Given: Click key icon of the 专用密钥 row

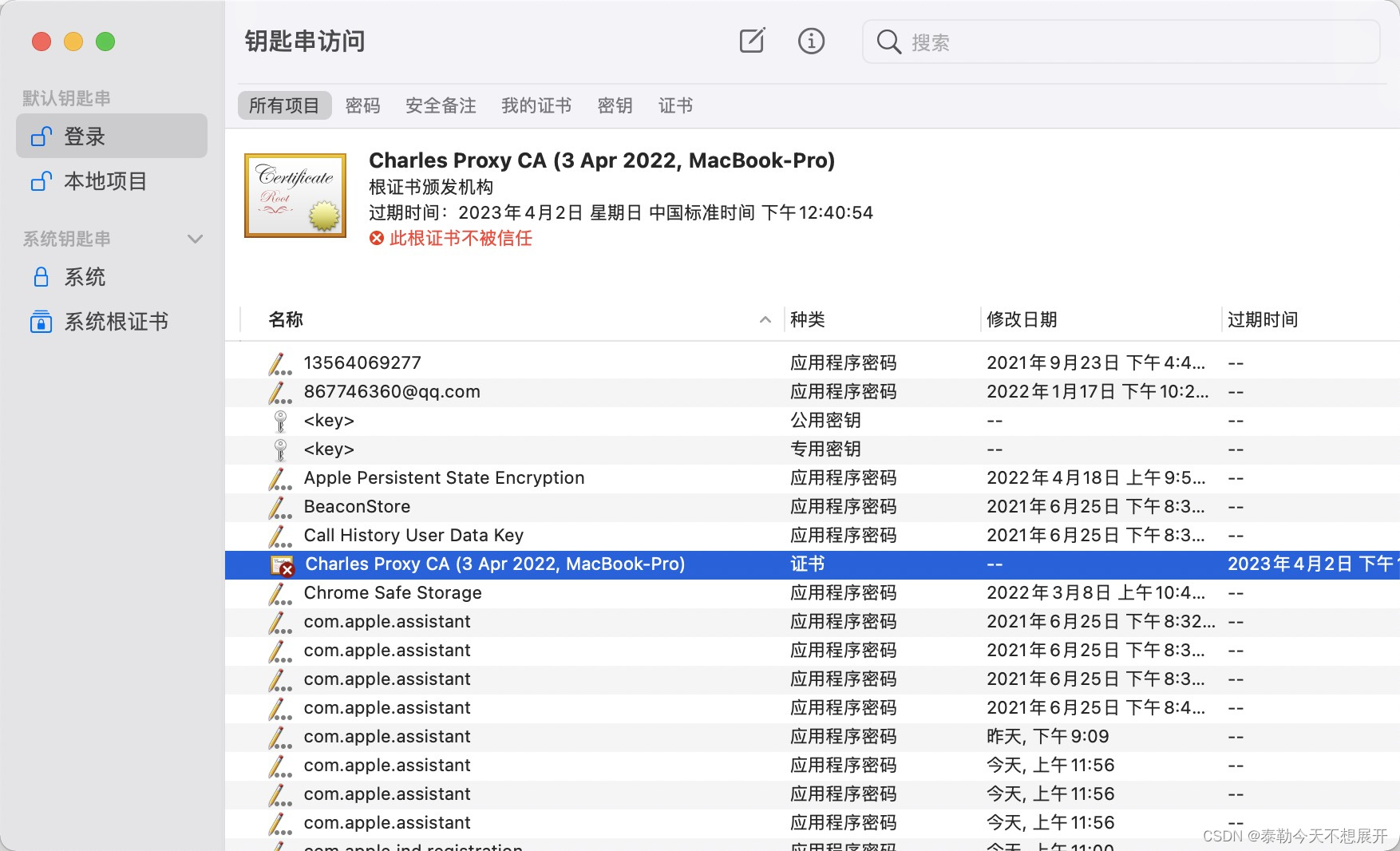Looking at the screenshot, I should 280,449.
